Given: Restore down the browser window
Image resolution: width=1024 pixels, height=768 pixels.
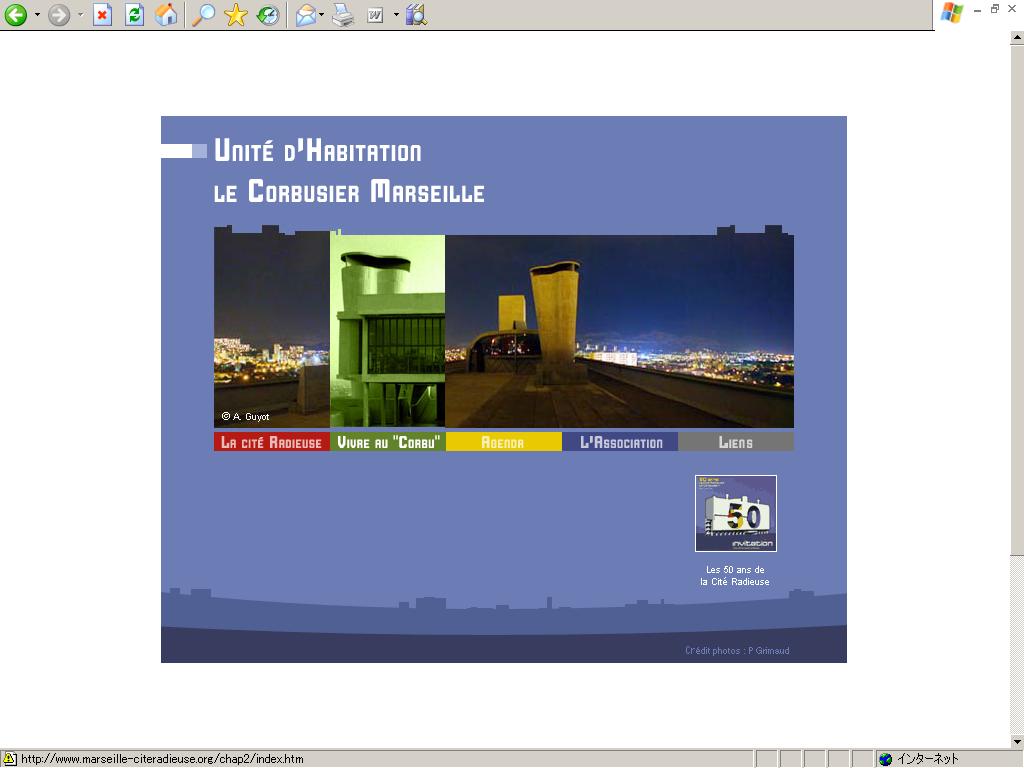Looking at the screenshot, I should [995, 9].
